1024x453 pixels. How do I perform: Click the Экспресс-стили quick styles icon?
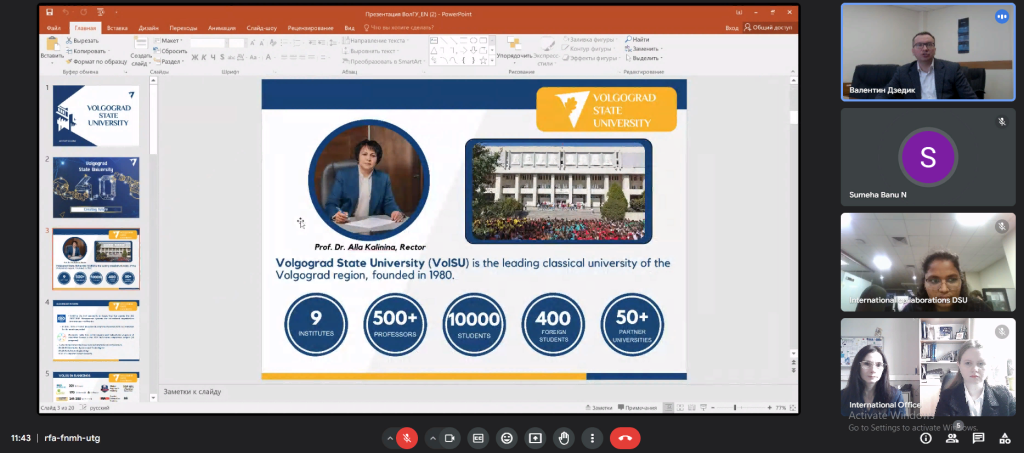547,44
